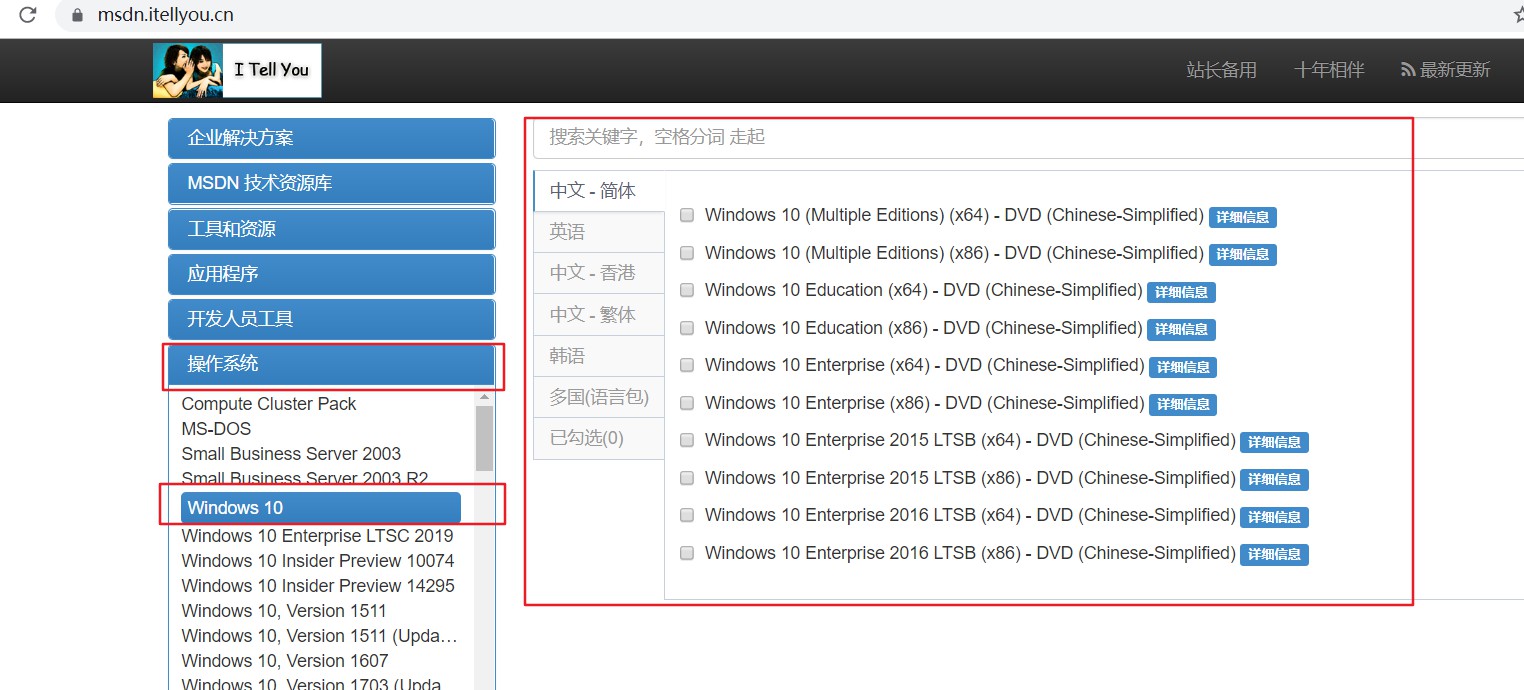
Task: Open 详细信息 for Multiple Editions (x64)
Action: (1243, 217)
